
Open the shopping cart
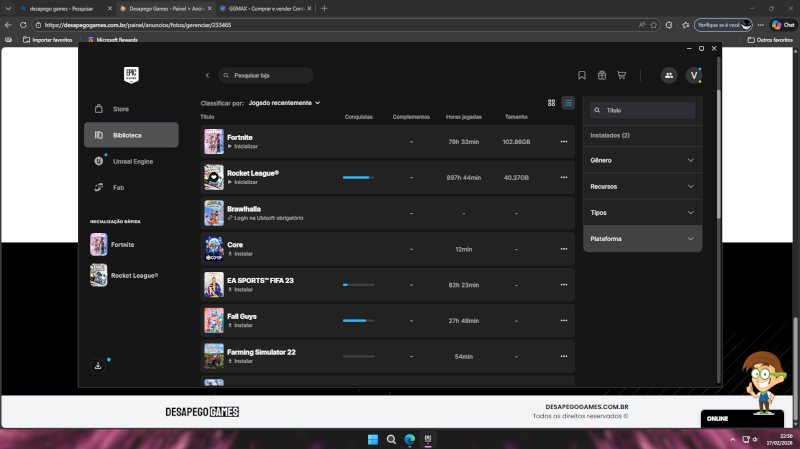coord(621,75)
